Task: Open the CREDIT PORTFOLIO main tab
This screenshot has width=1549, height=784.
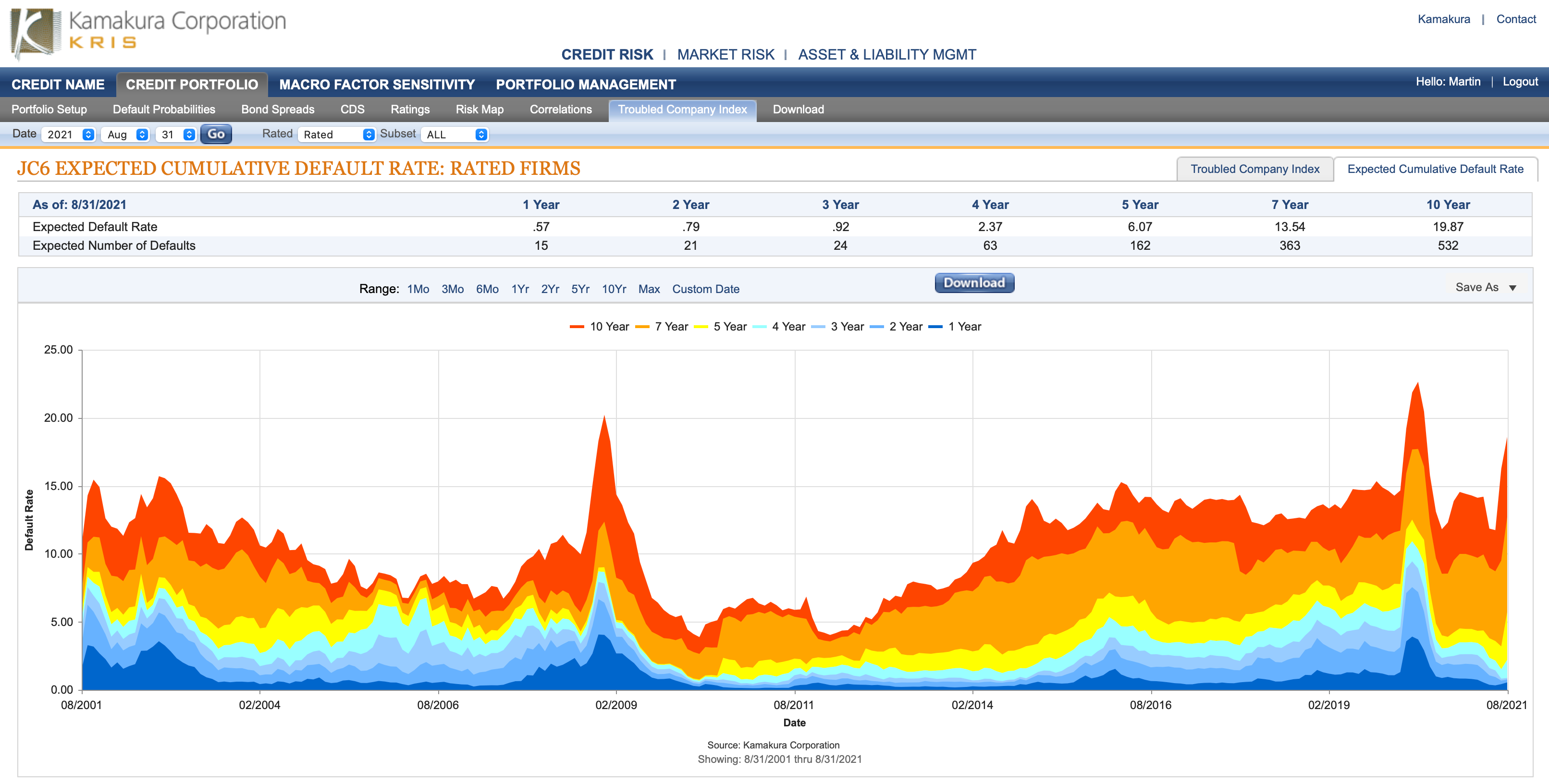Action: [192, 85]
